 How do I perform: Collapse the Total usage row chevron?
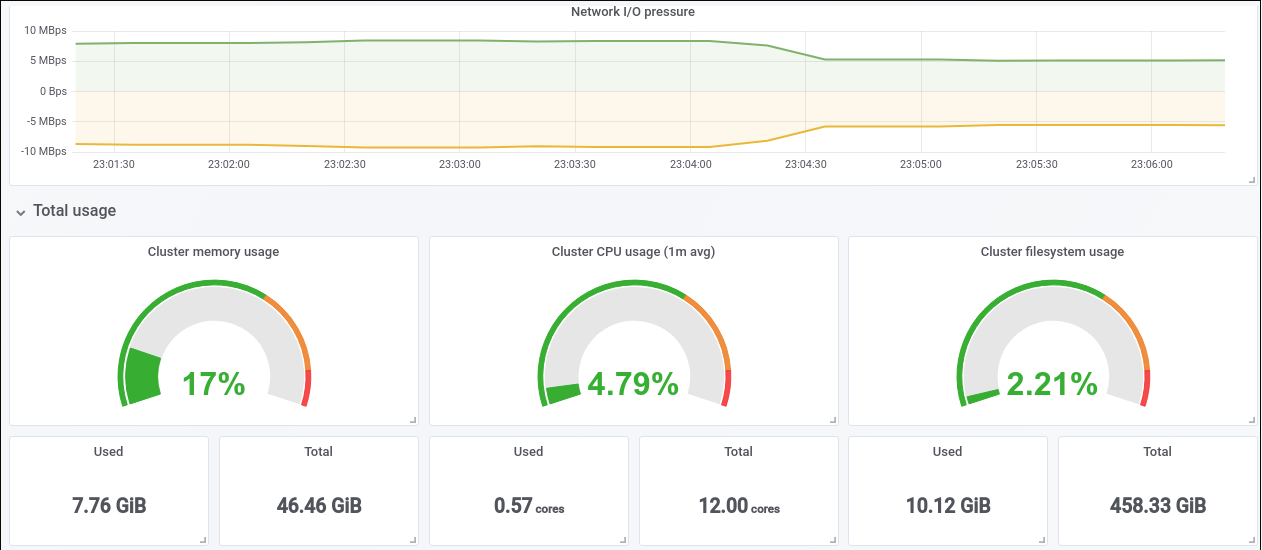[21, 212]
